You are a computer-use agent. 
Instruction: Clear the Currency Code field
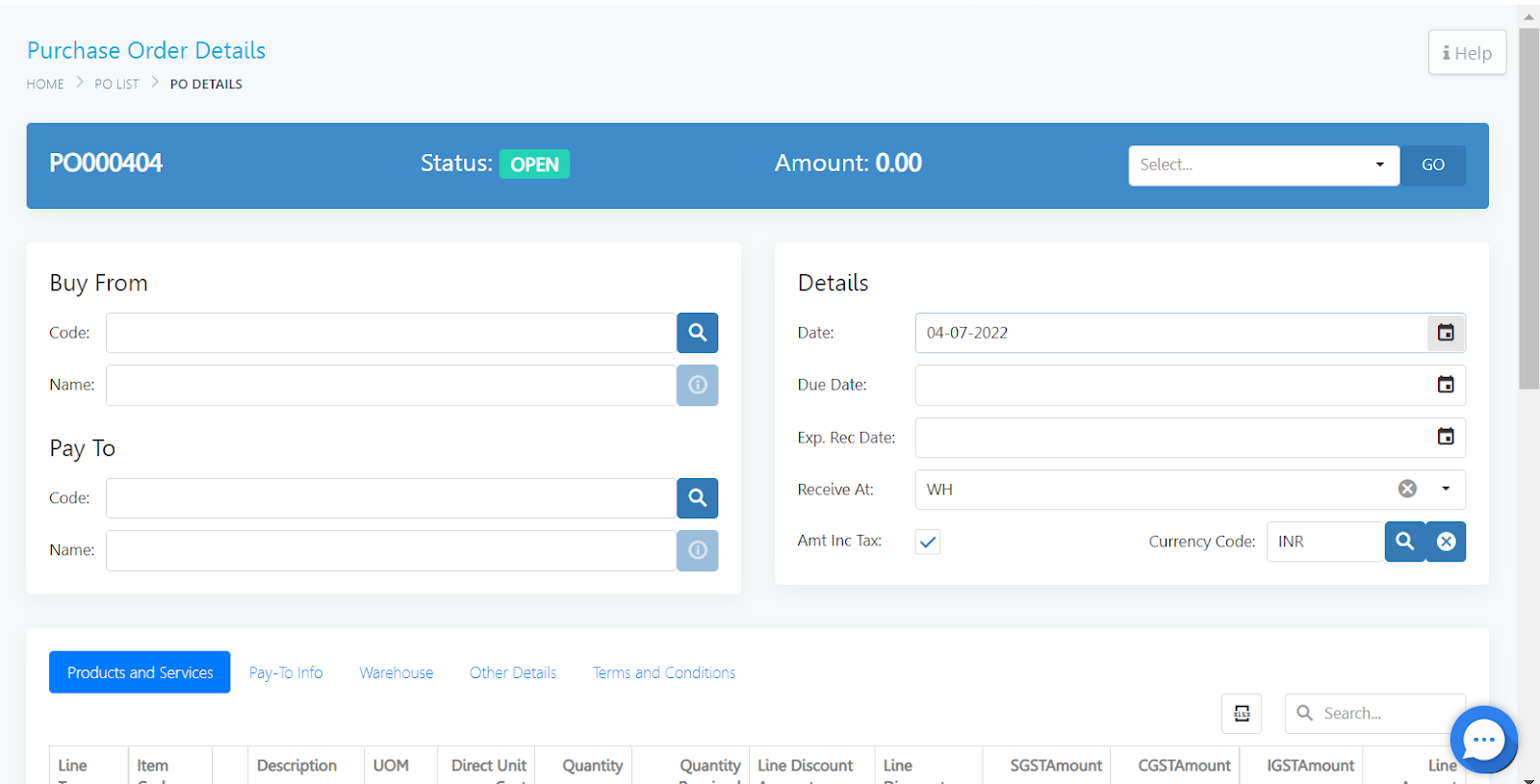pyautogui.click(x=1446, y=542)
